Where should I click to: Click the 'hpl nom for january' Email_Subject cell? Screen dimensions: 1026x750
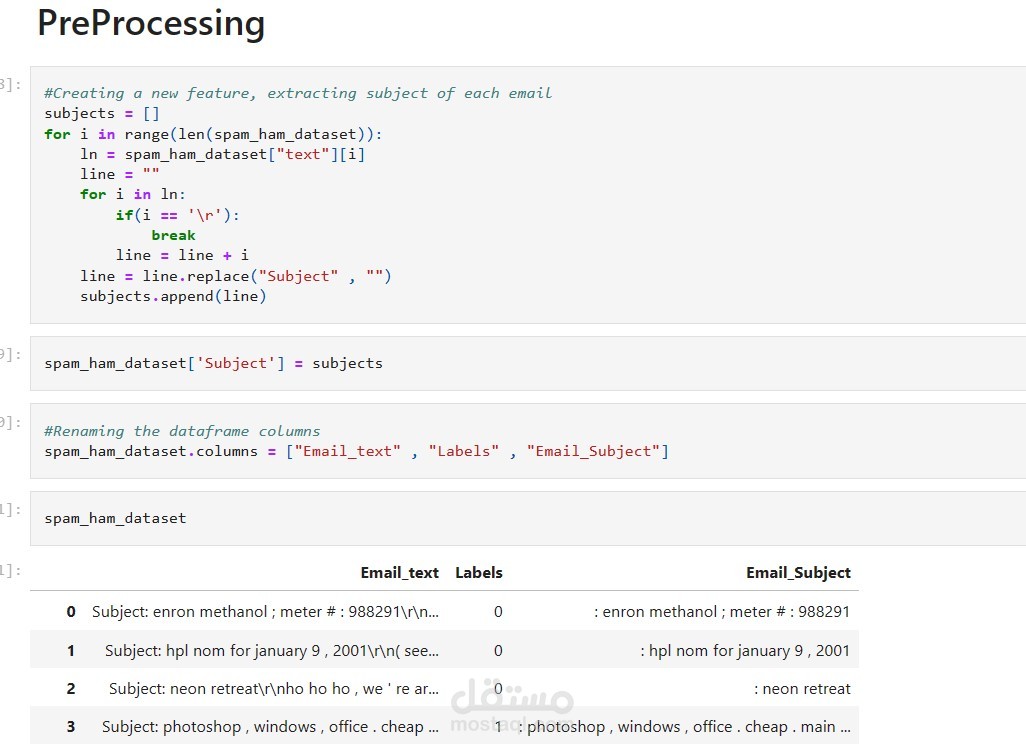coord(745,651)
